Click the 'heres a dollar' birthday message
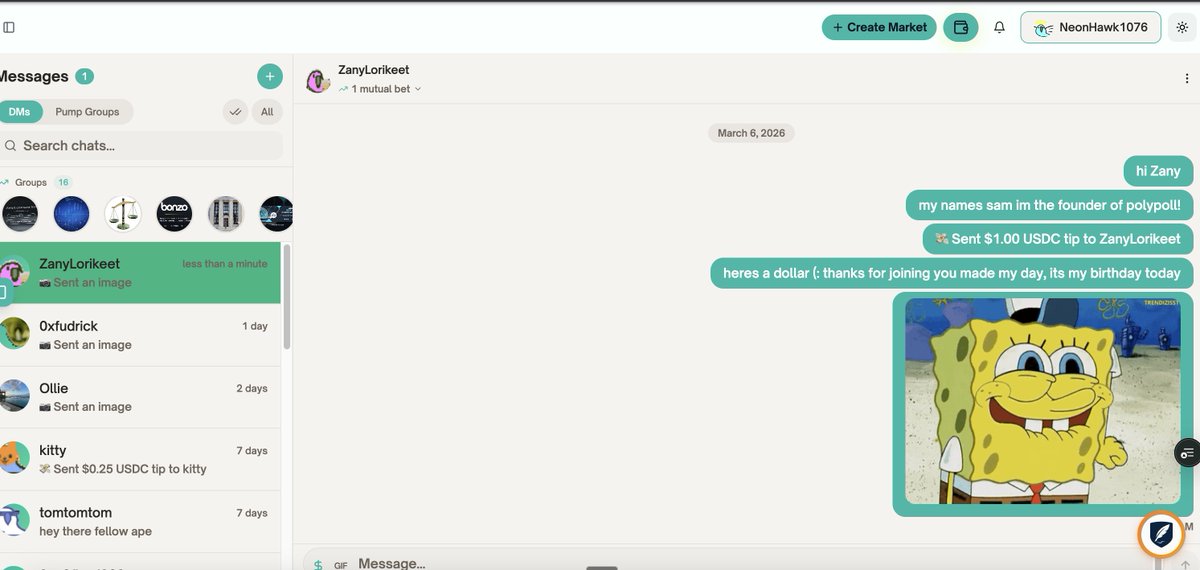This screenshot has width=1200, height=570. coord(952,273)
